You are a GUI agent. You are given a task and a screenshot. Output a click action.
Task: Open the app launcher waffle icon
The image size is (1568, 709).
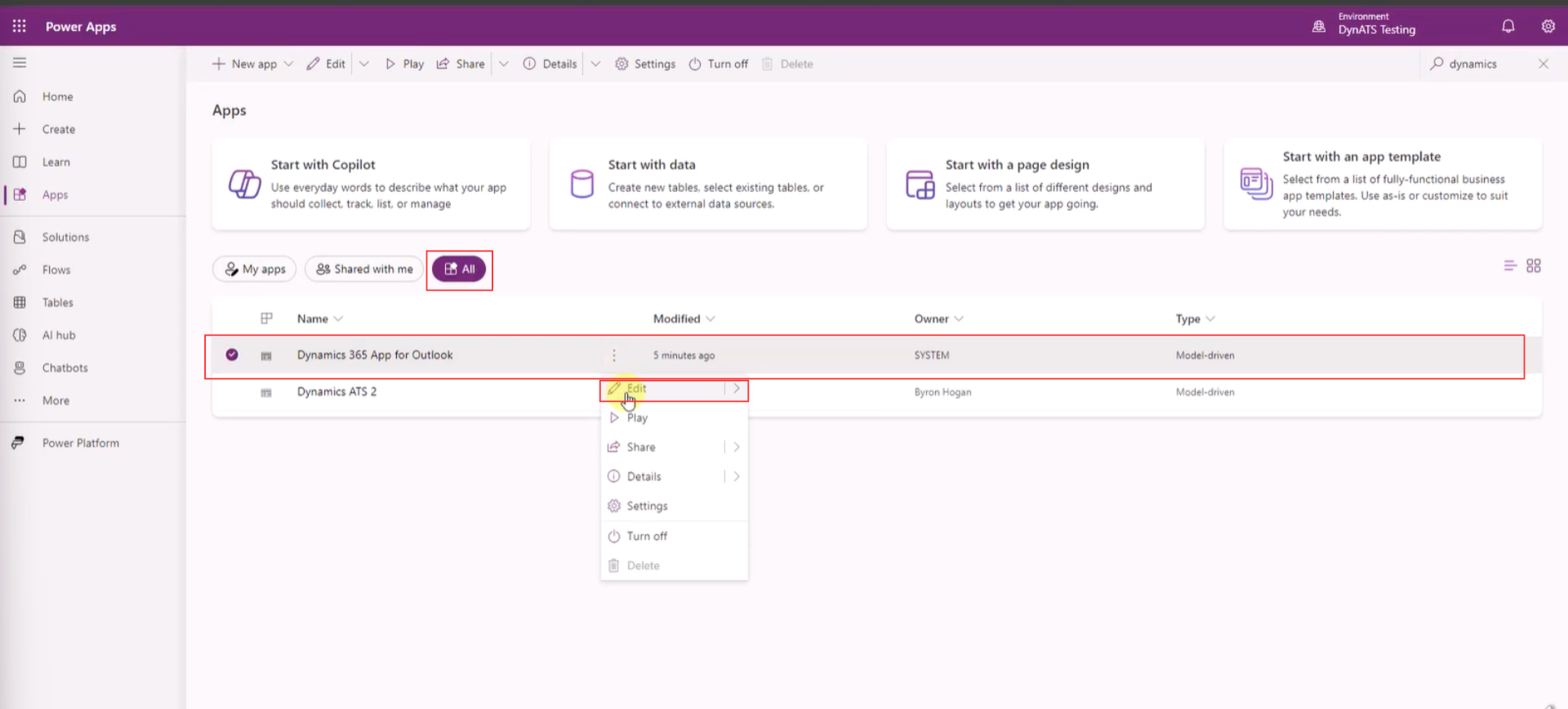pos(20,26)
